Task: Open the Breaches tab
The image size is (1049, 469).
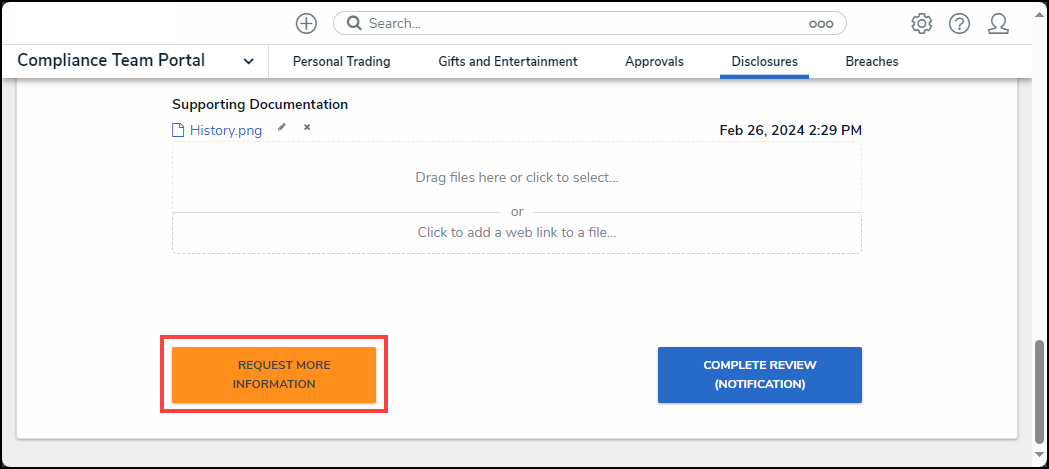Action: [871, 61]
